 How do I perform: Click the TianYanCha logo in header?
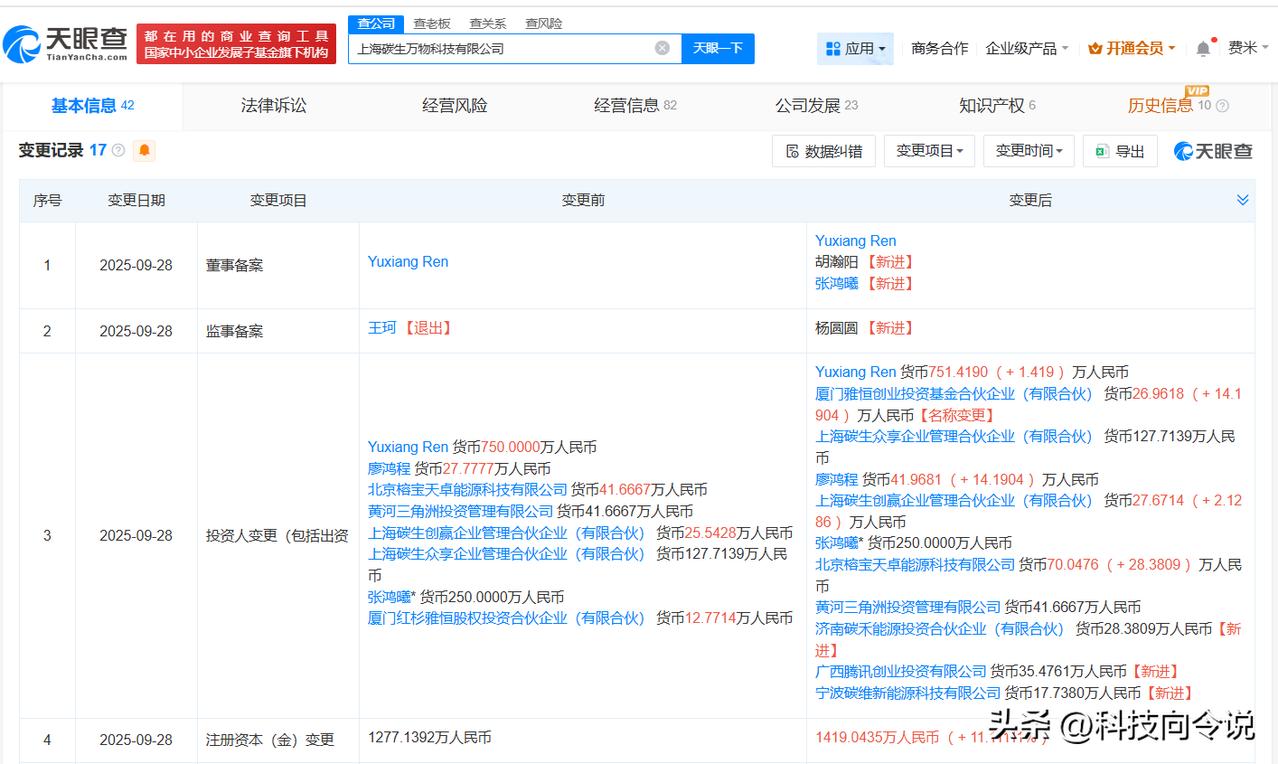pyautogui.click(x=66, y=43)
